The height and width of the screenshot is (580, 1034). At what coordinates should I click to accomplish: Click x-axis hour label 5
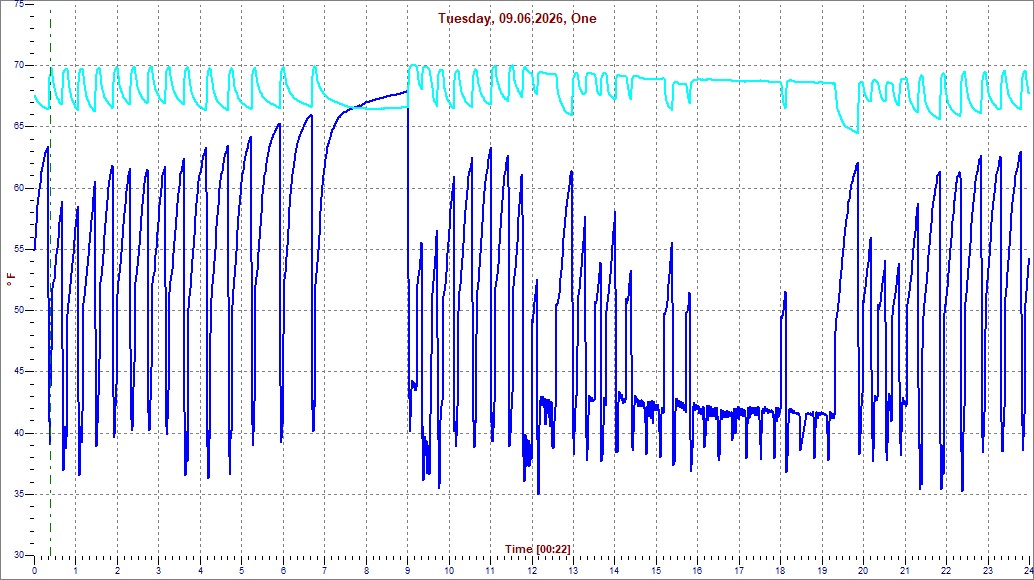[242, 571]
